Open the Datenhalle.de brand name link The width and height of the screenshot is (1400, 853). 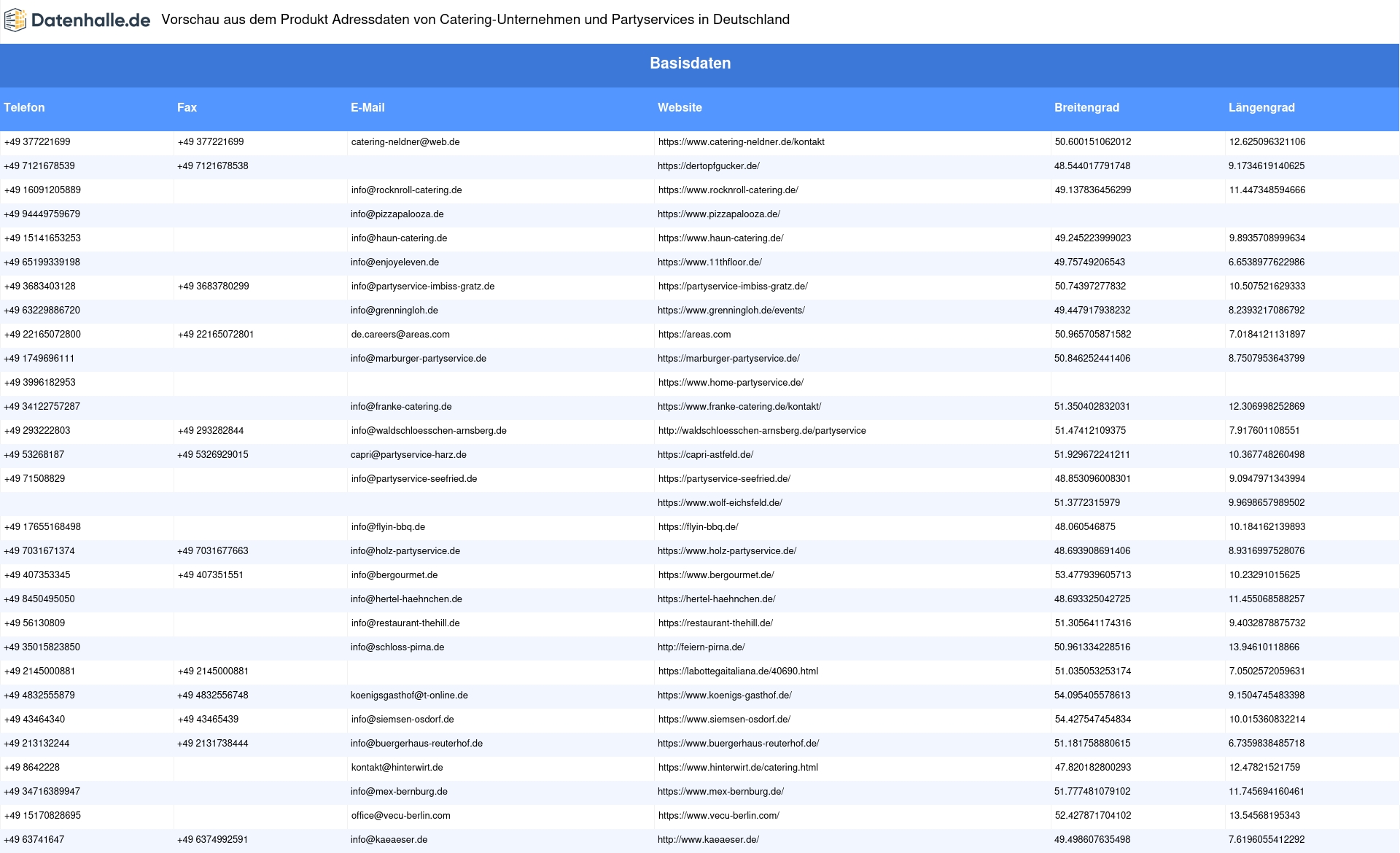click(x=90, y=20)
